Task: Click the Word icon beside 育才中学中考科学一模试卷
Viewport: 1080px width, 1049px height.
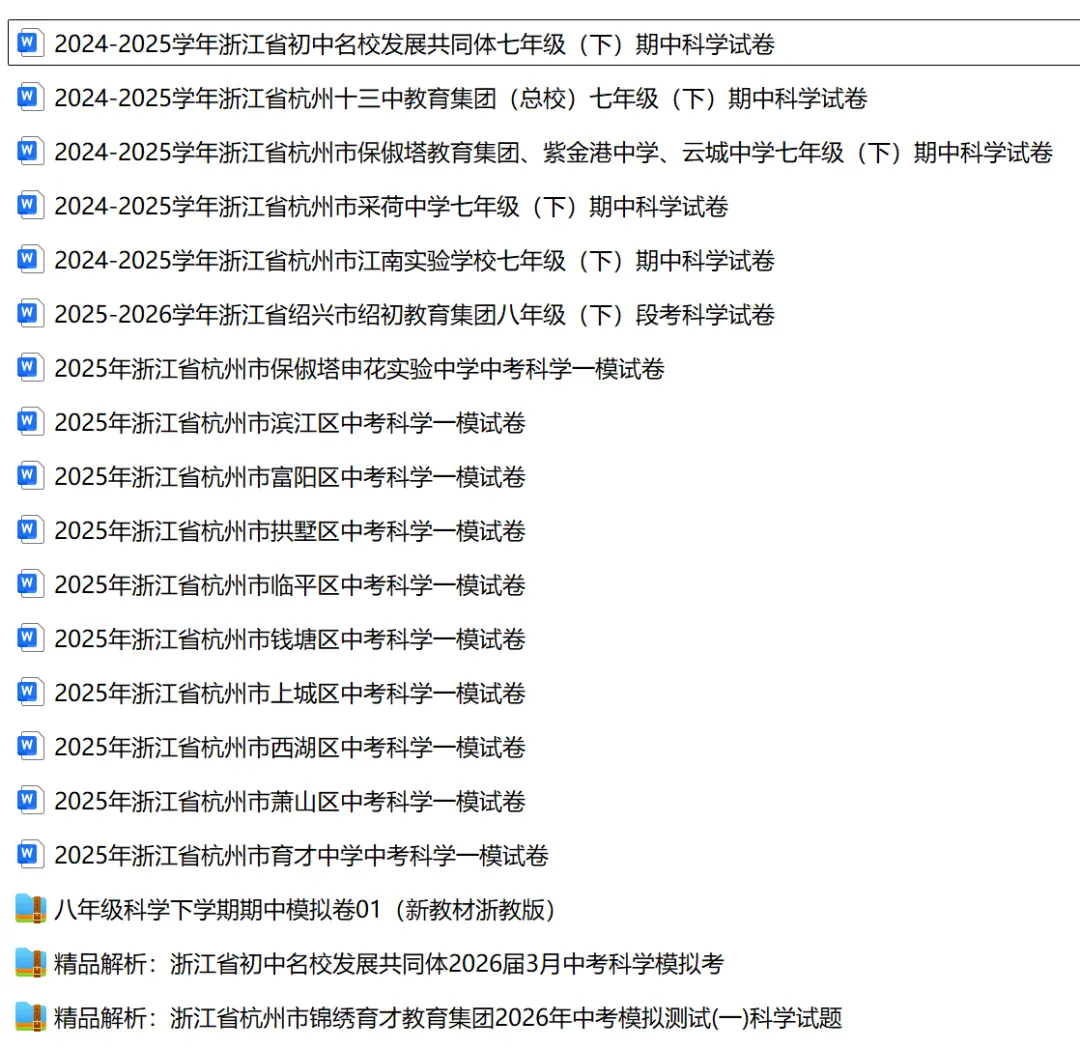Action: coord(29,855)
